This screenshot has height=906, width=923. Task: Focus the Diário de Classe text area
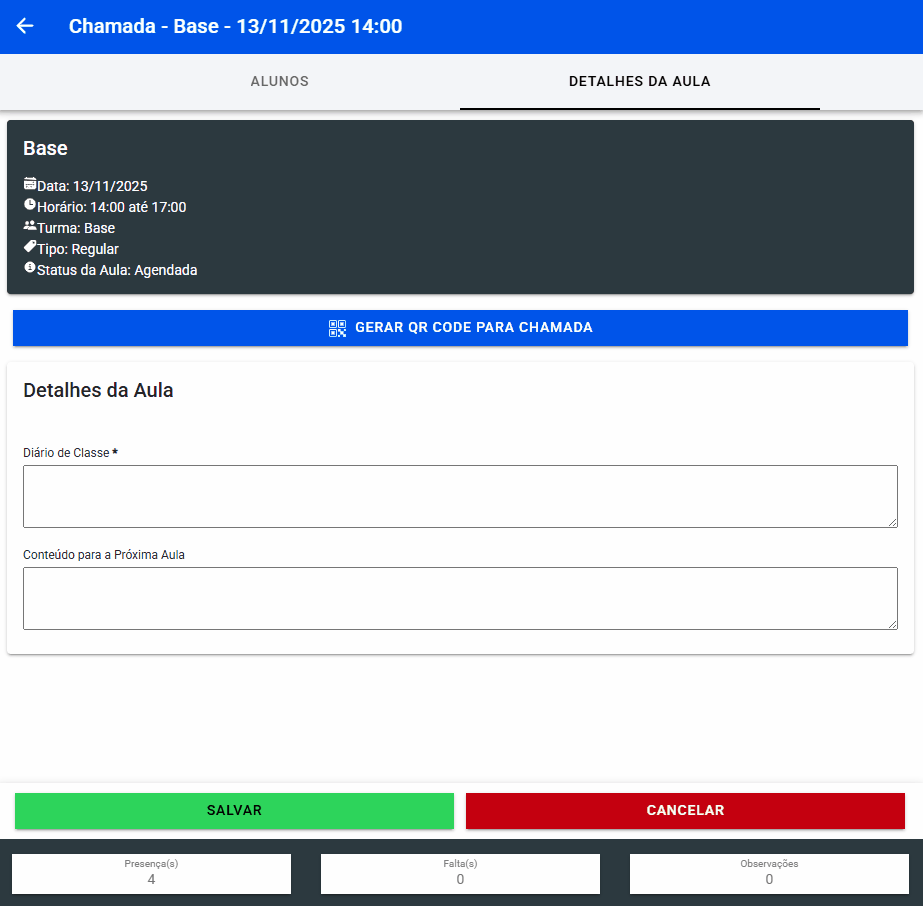coord(460,496)
